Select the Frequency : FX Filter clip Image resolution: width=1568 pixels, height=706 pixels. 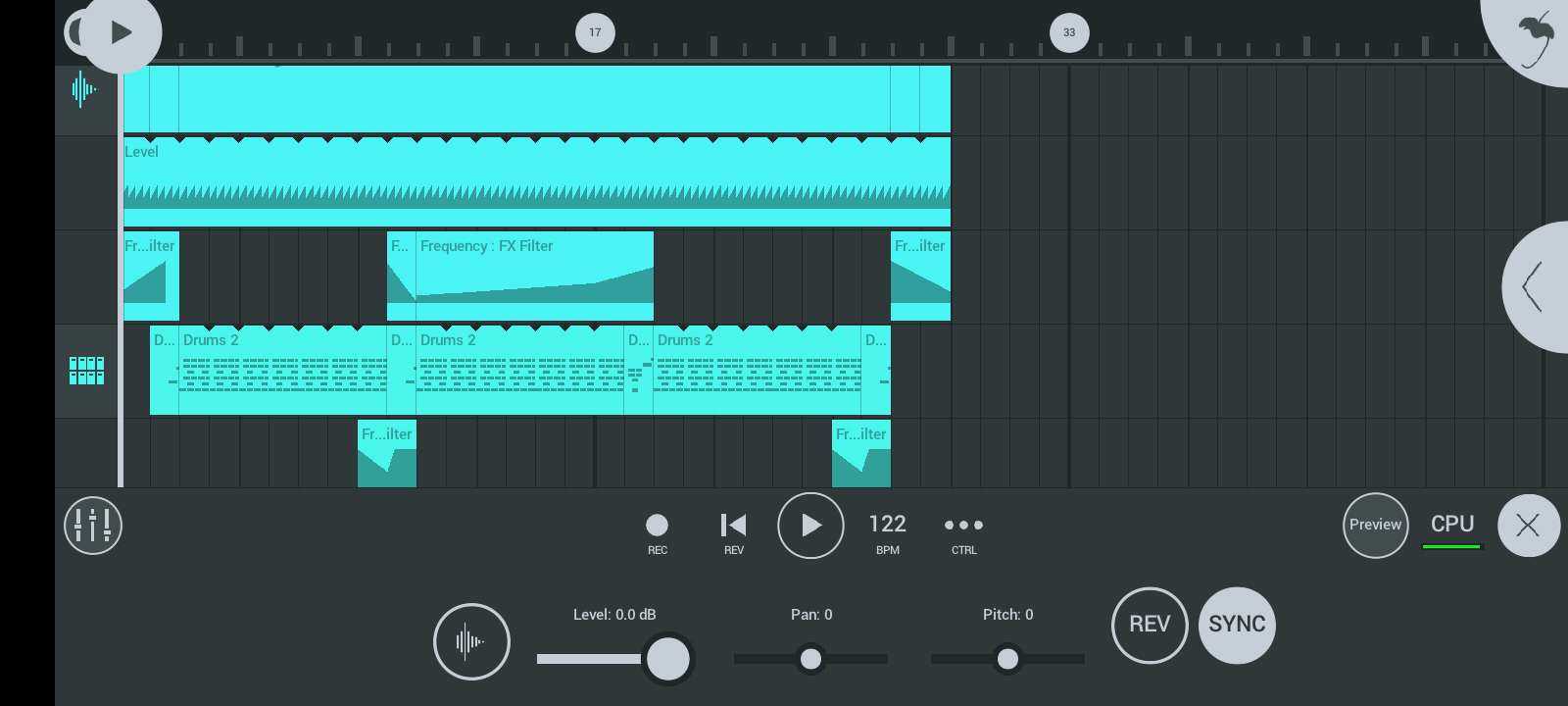pyautogui.click(x=534, y=276)
